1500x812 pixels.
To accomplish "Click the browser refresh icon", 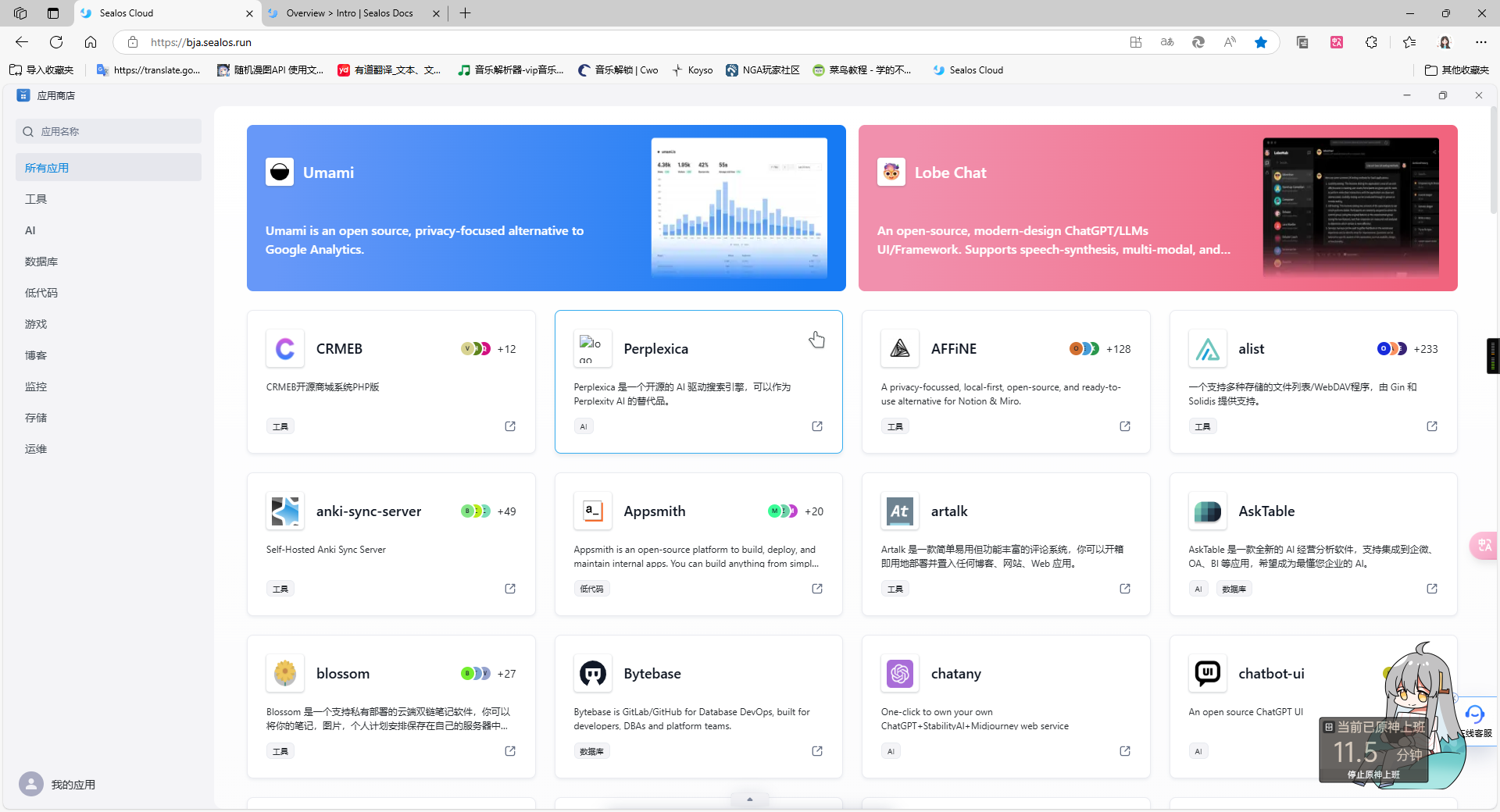I will point(56,42).
